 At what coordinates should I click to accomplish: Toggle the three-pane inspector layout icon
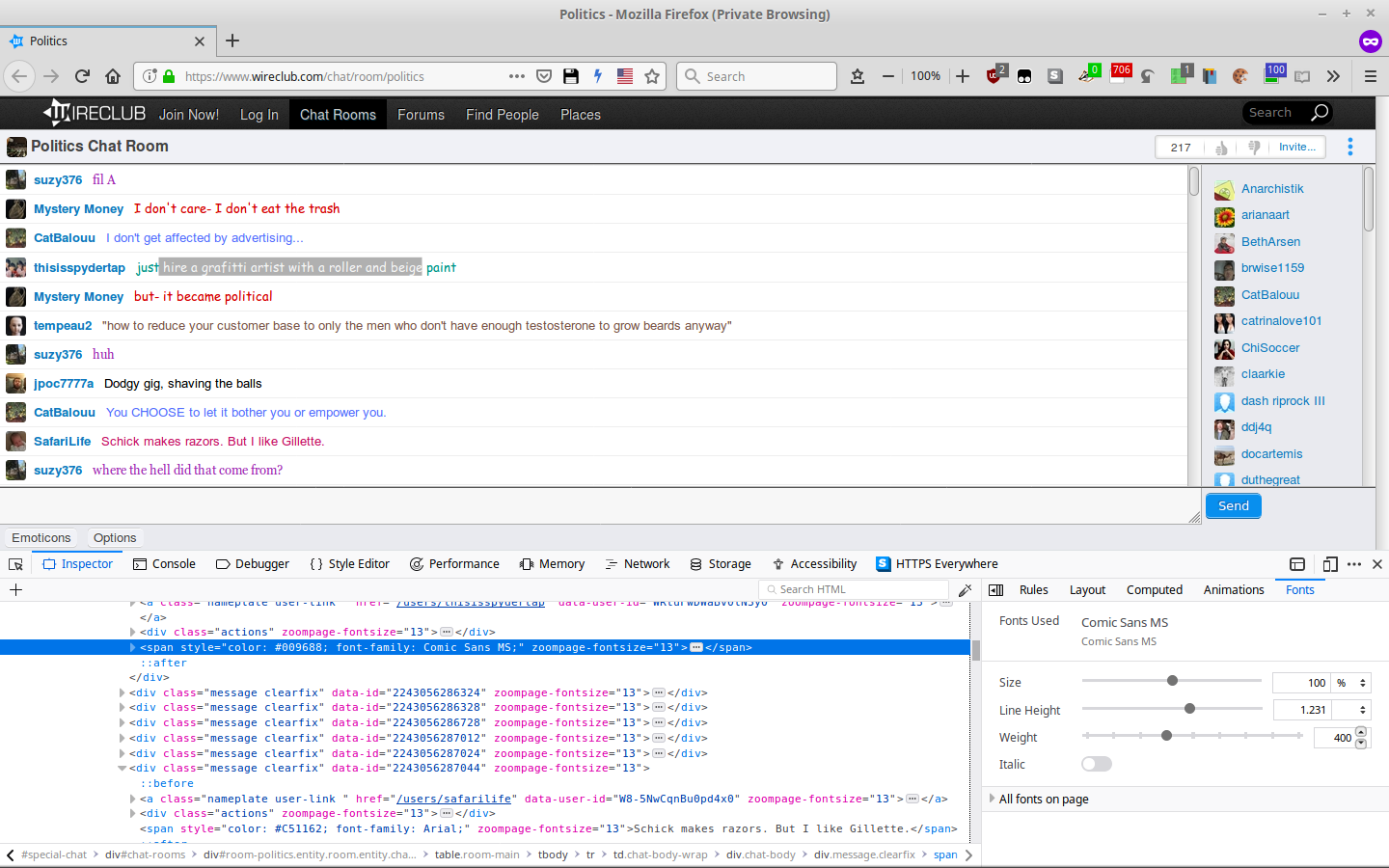pos(996,590)
